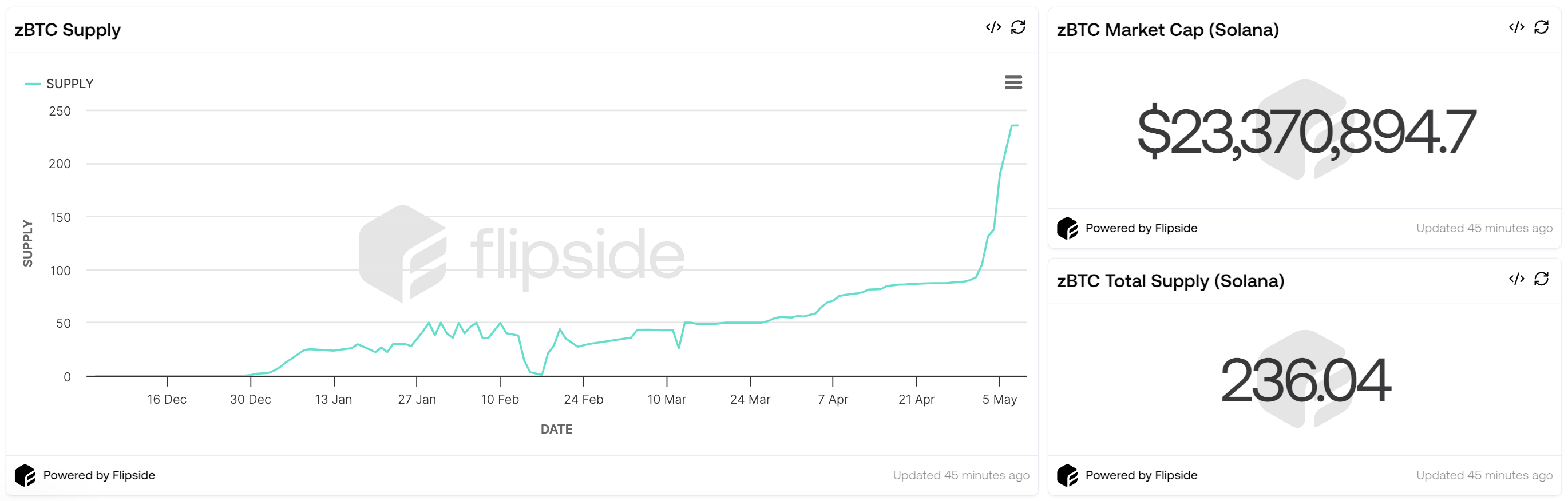The height and width of the screenshot is (501, 1568).
Task: Select the zBTC Supply chart title
Action: [68, 30]
